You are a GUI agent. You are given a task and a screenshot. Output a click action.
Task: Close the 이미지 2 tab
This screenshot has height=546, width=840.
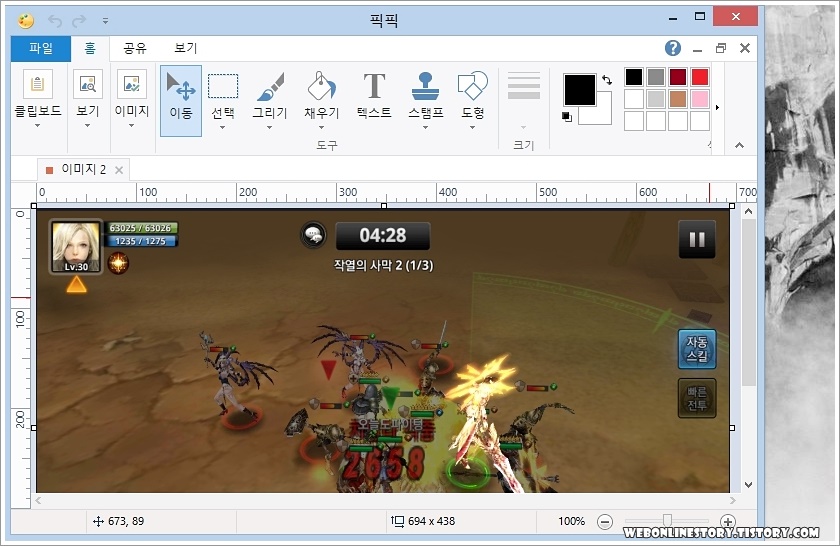119,170
